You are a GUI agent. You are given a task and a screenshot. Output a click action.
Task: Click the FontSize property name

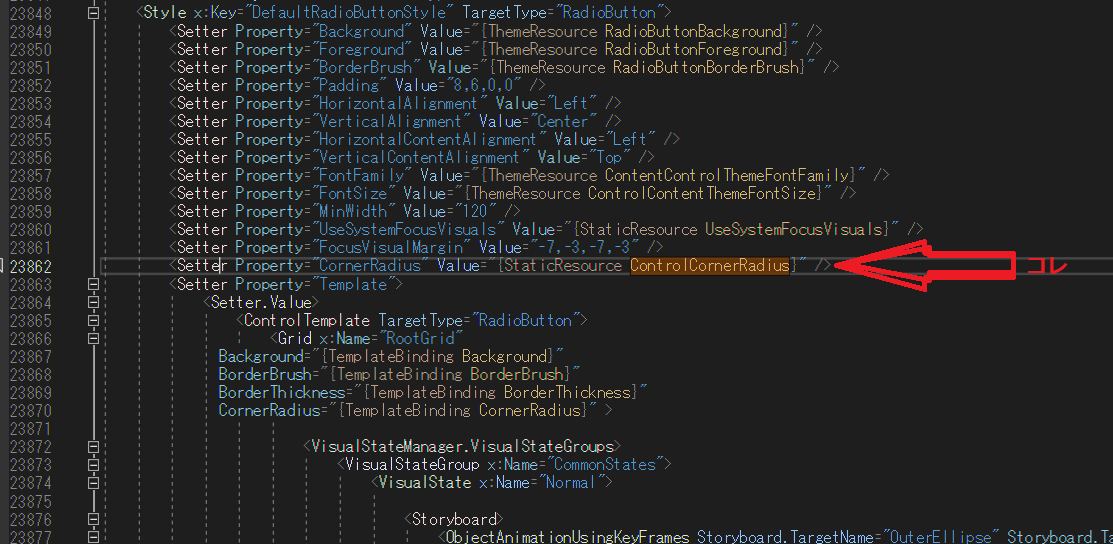pyautogui.click(x=353, y=193)
